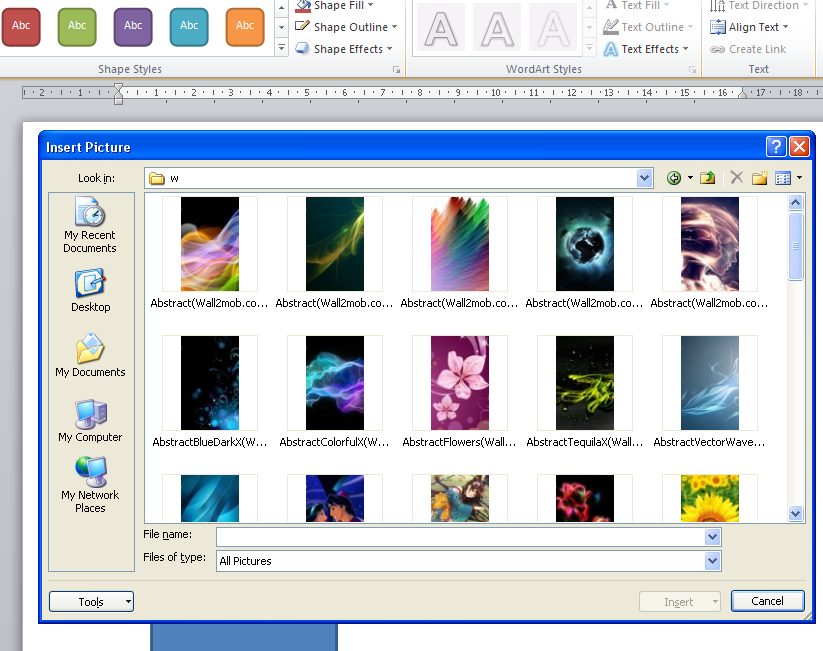This screenshot has height=651, width=823.
Task: Click the help question mark button
Action: [x=776, y=147]
